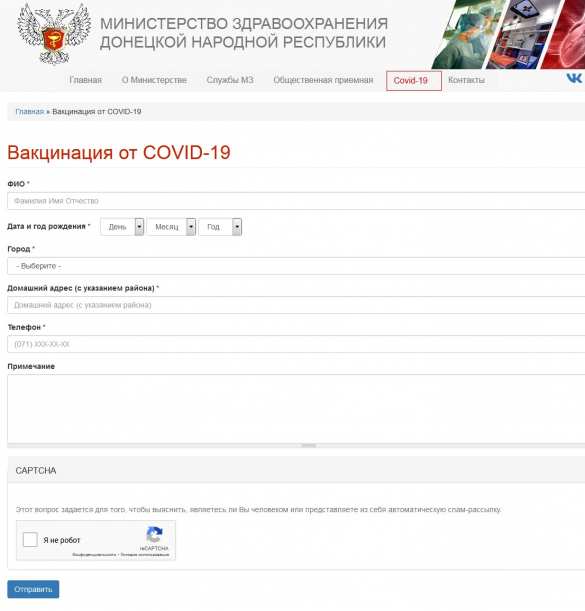The height and width of the screenshot is (611, 585).
Task: Click the 'Вакцинация от COVID-19' breadcrumb text
Action: click(97, 111)
